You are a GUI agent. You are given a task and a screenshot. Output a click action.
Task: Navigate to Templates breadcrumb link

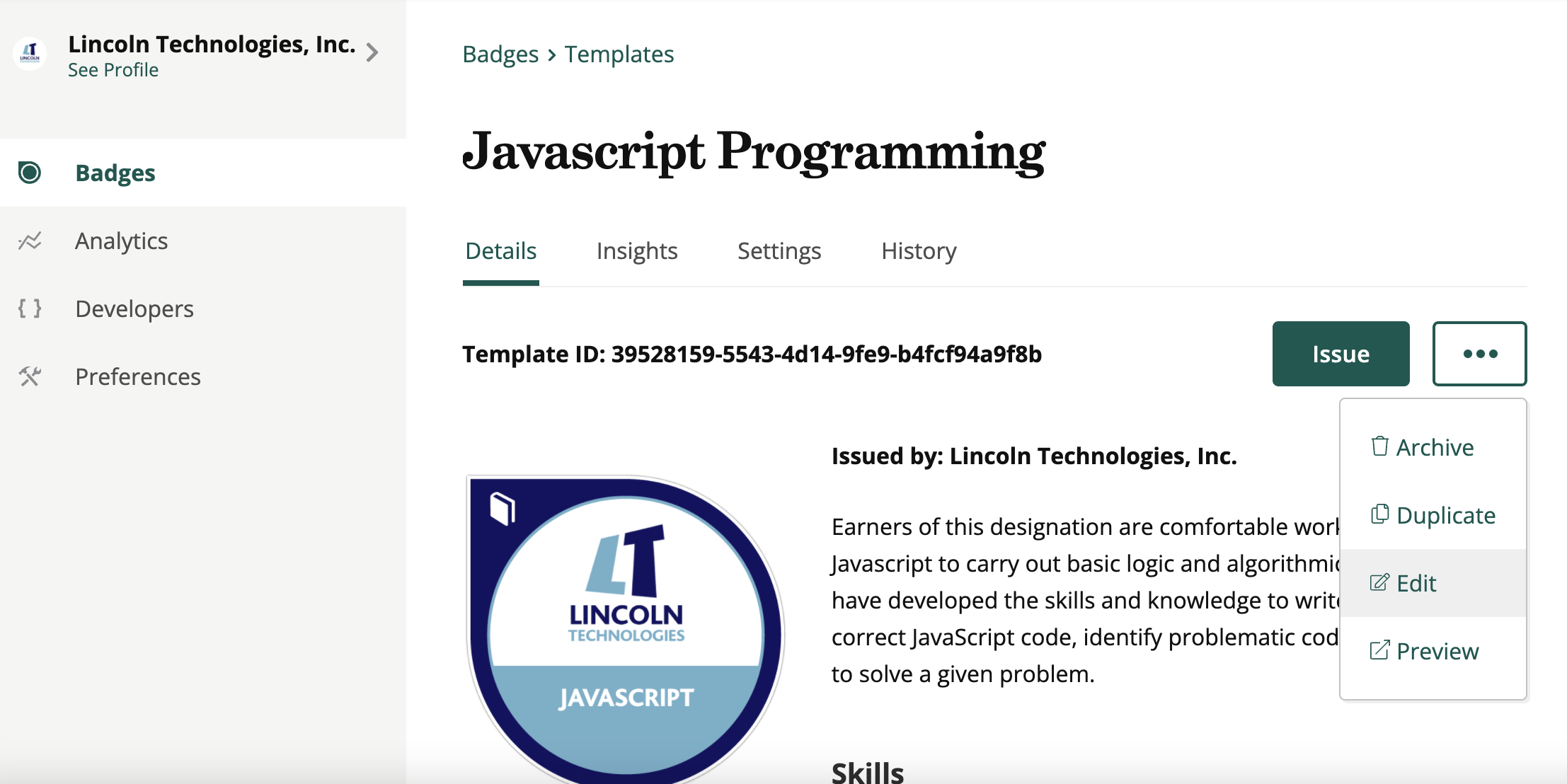click(x=619, y=54)
